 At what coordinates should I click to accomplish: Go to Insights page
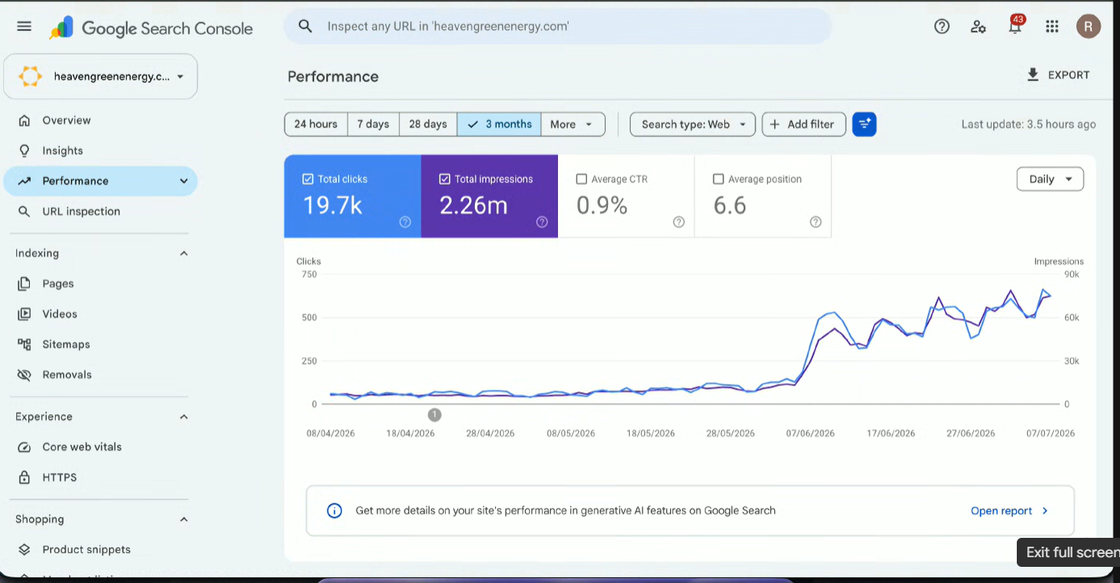pyautogui.click(x=100, y=151)
